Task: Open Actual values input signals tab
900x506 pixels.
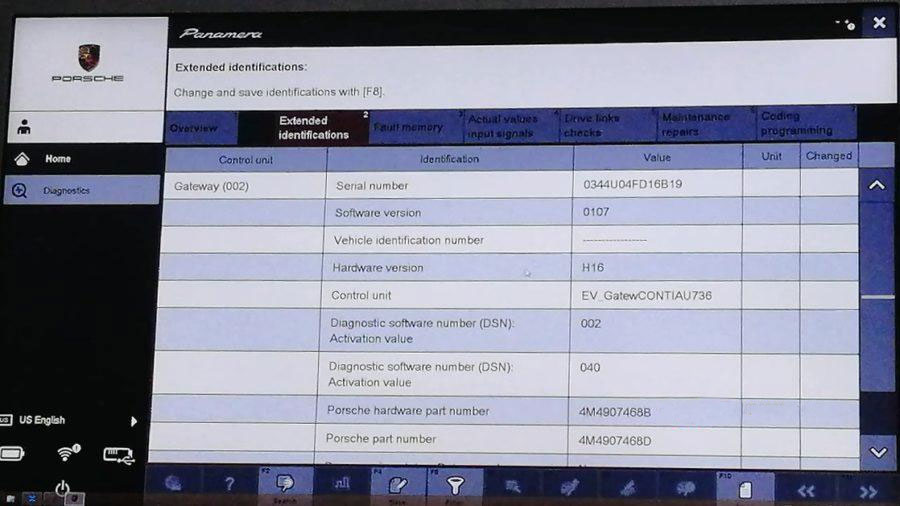Action: pos(510,126)
